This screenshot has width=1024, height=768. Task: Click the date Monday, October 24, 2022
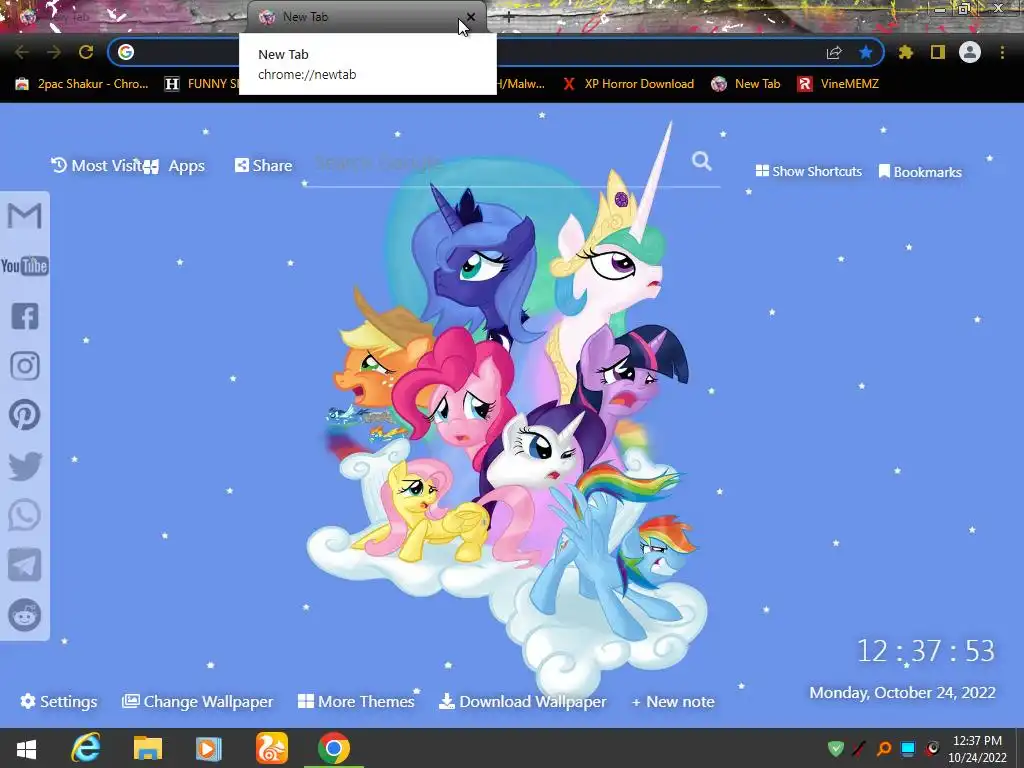coord(903,692)
